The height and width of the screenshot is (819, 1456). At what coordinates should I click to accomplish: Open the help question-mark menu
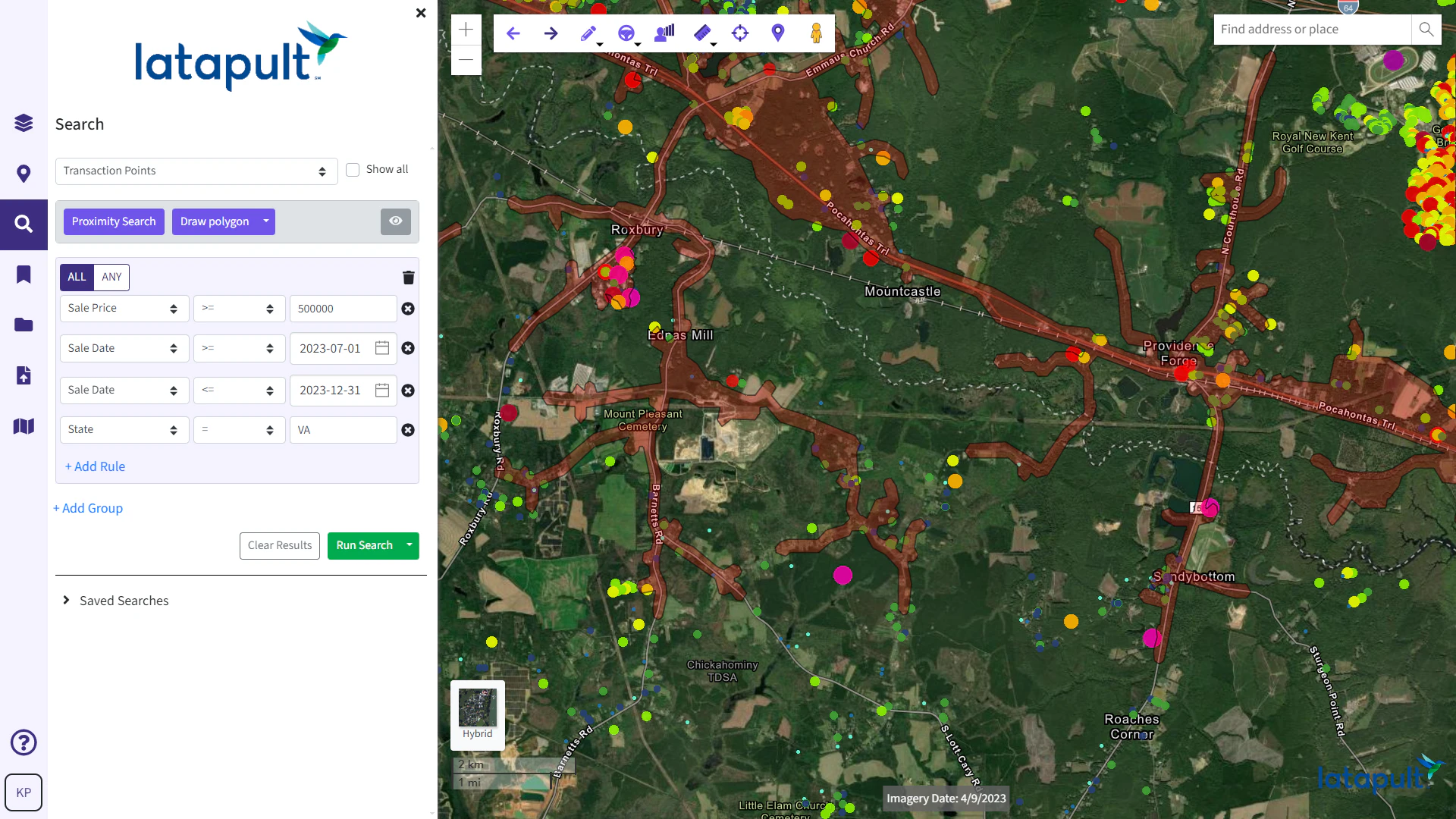point(24,742)
